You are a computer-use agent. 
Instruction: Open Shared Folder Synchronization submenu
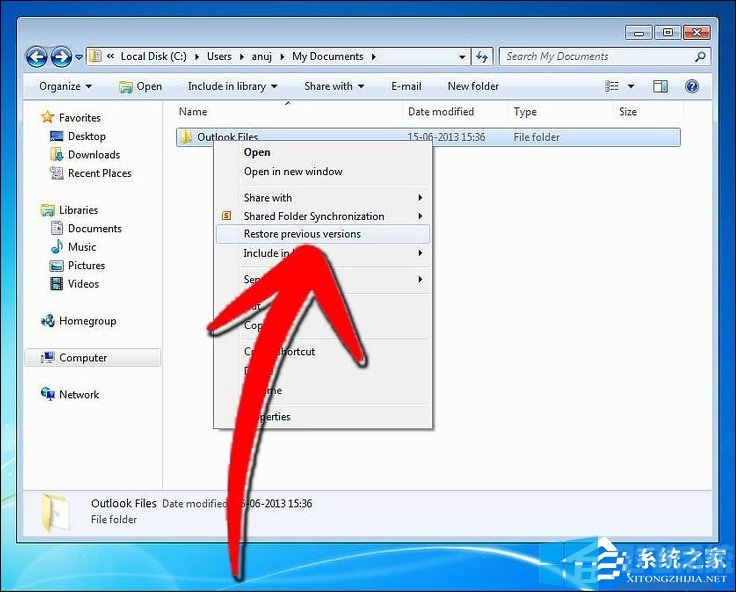(314, 216)
